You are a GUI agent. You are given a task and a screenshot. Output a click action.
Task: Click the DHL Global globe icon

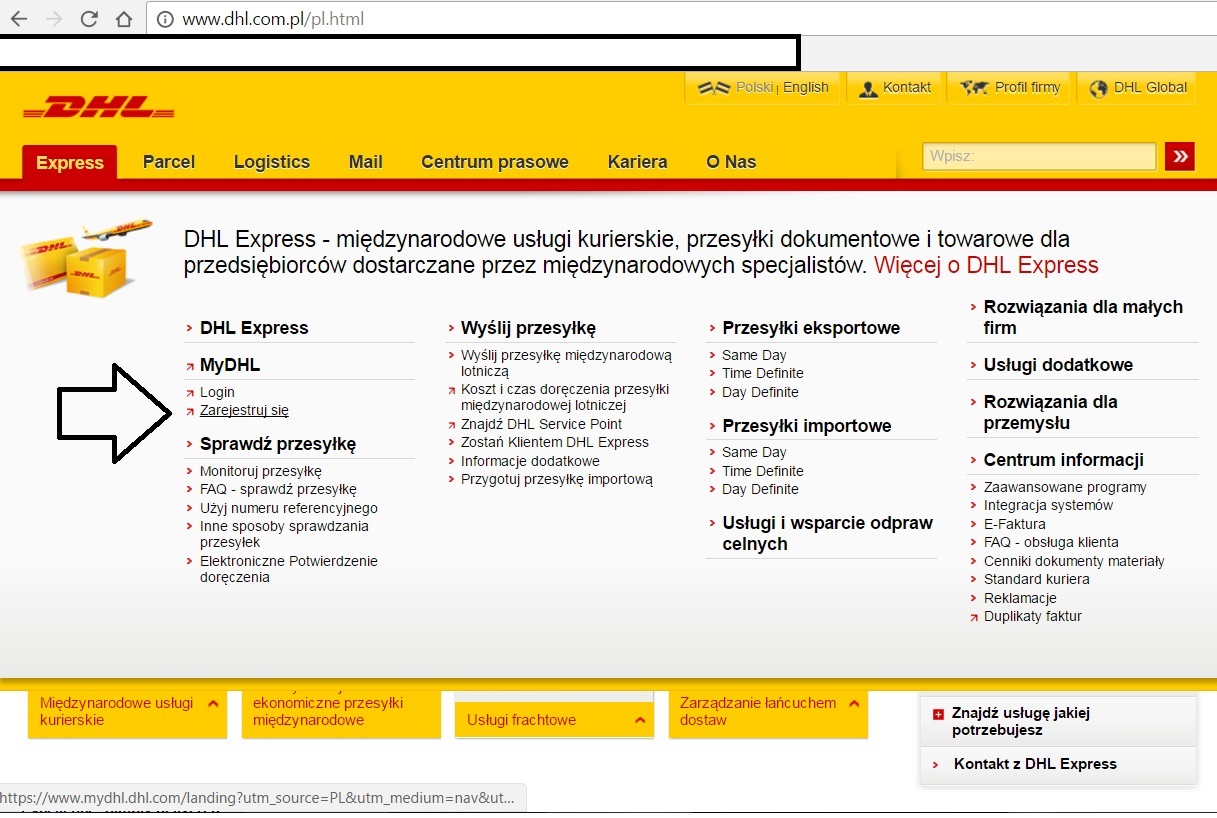(1099, 88)
